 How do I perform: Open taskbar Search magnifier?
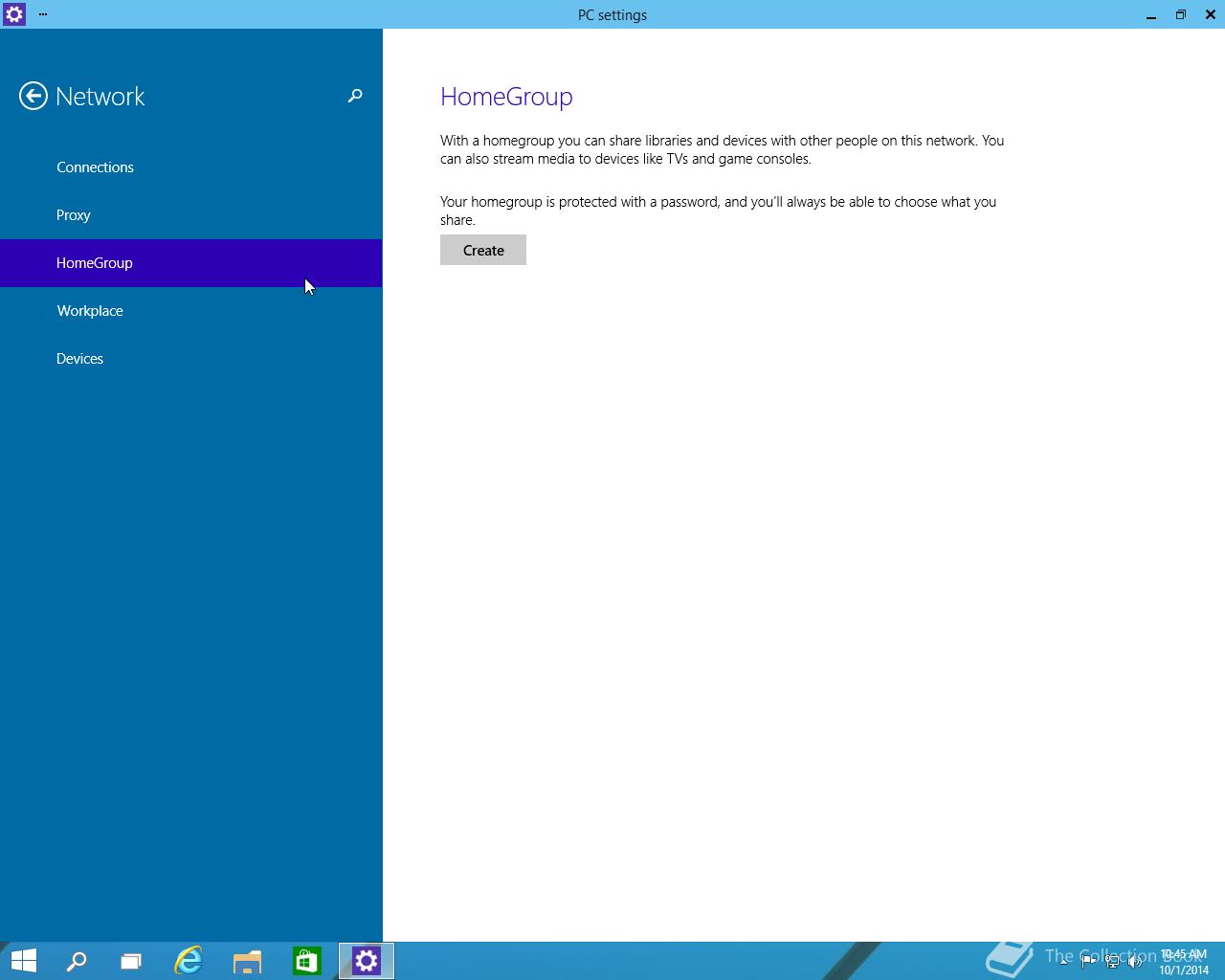tap(77, 961)
